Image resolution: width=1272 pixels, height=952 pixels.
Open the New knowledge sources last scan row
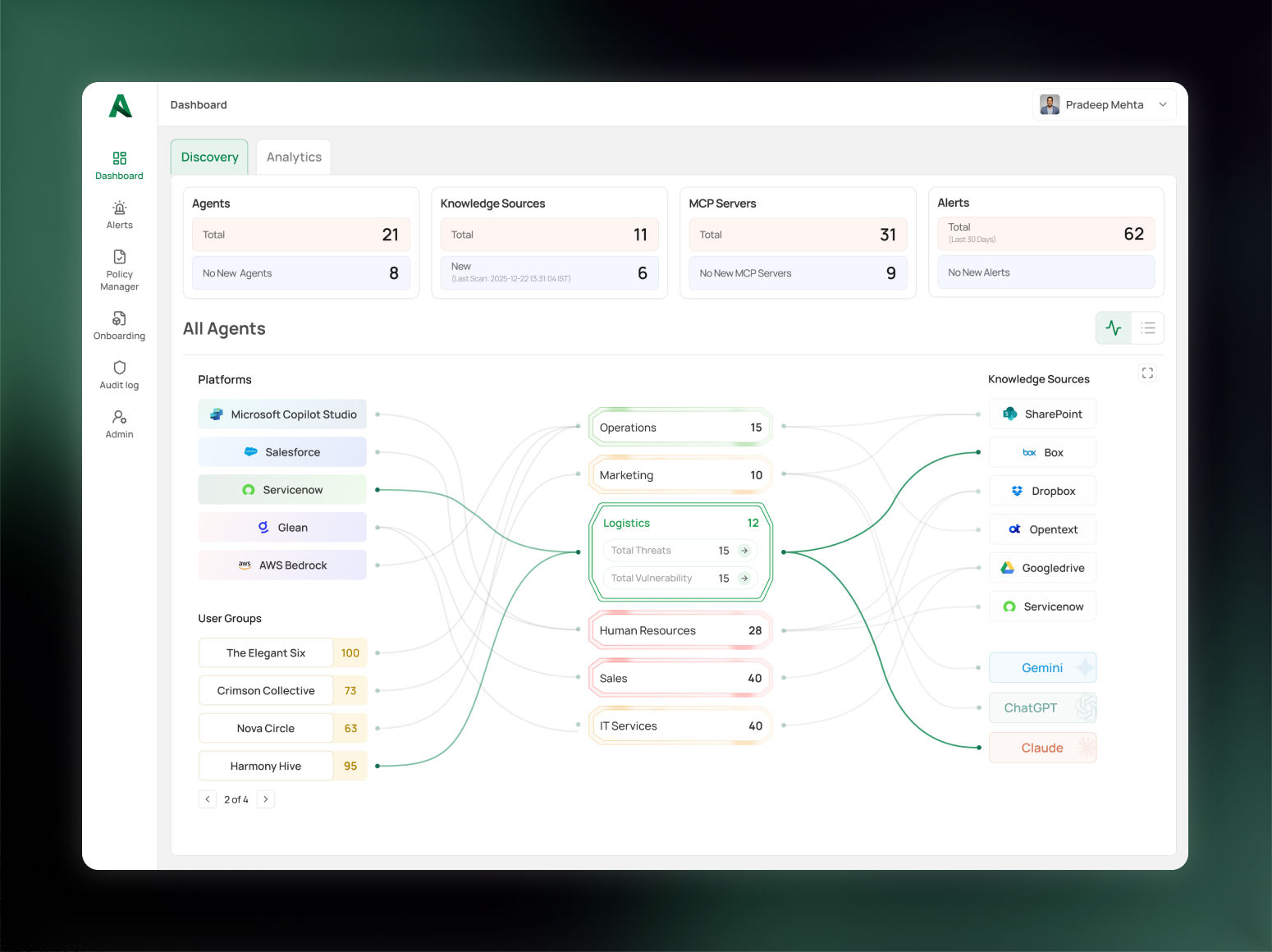point(550,273)
